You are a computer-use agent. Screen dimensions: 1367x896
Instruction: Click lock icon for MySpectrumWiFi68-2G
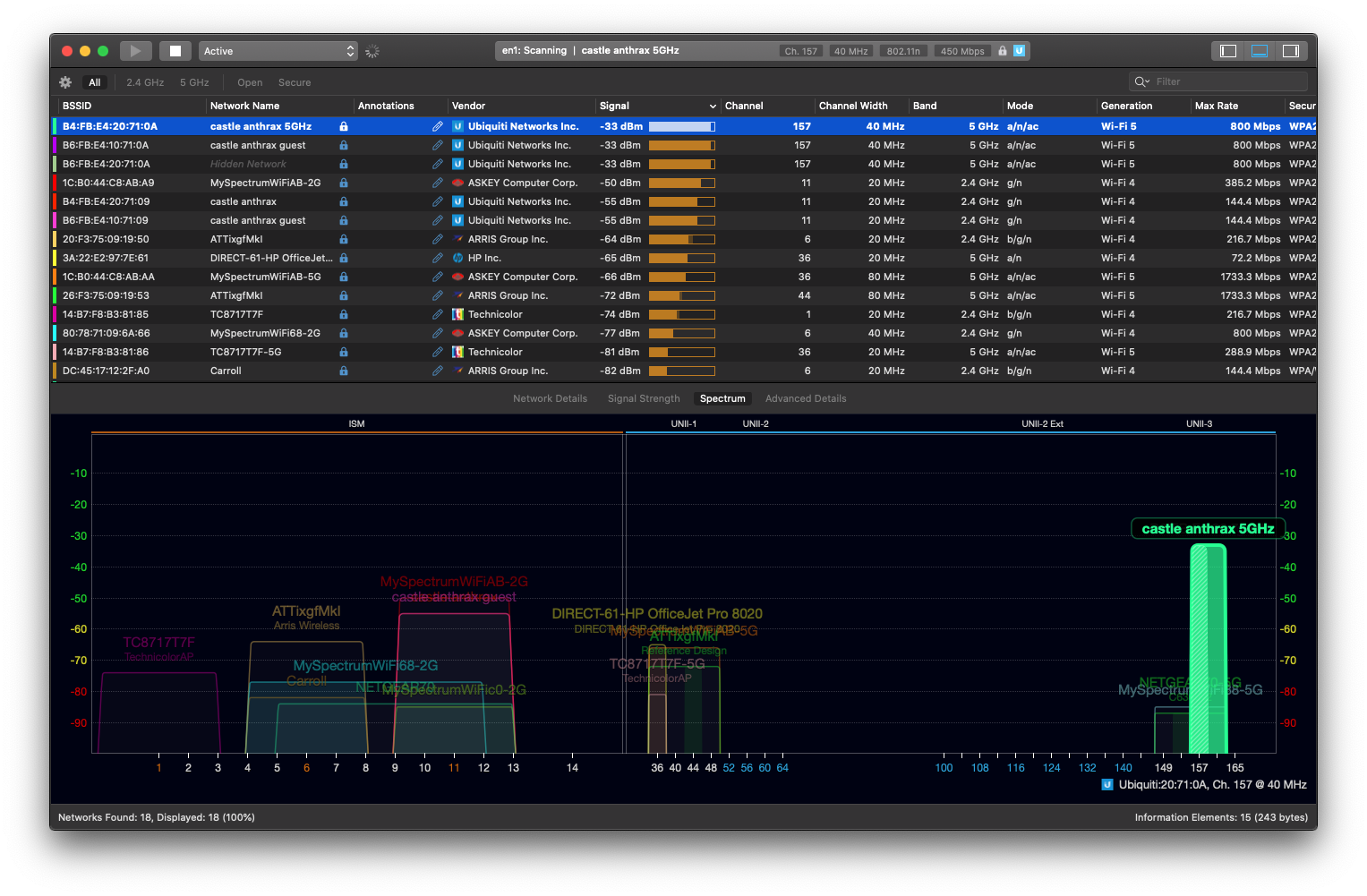point(343,333)
